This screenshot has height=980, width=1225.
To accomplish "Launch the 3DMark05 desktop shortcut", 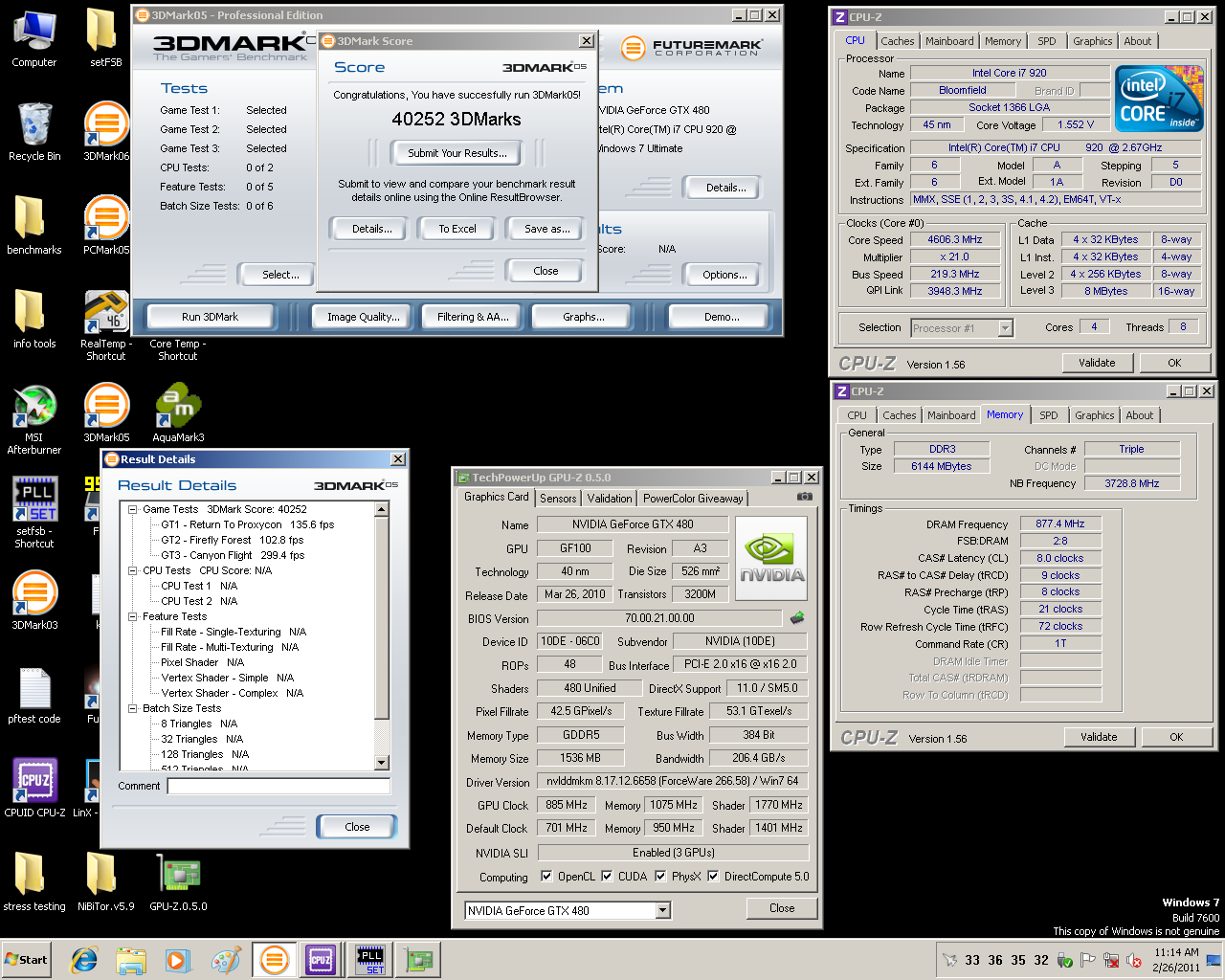I will point(105,413).
